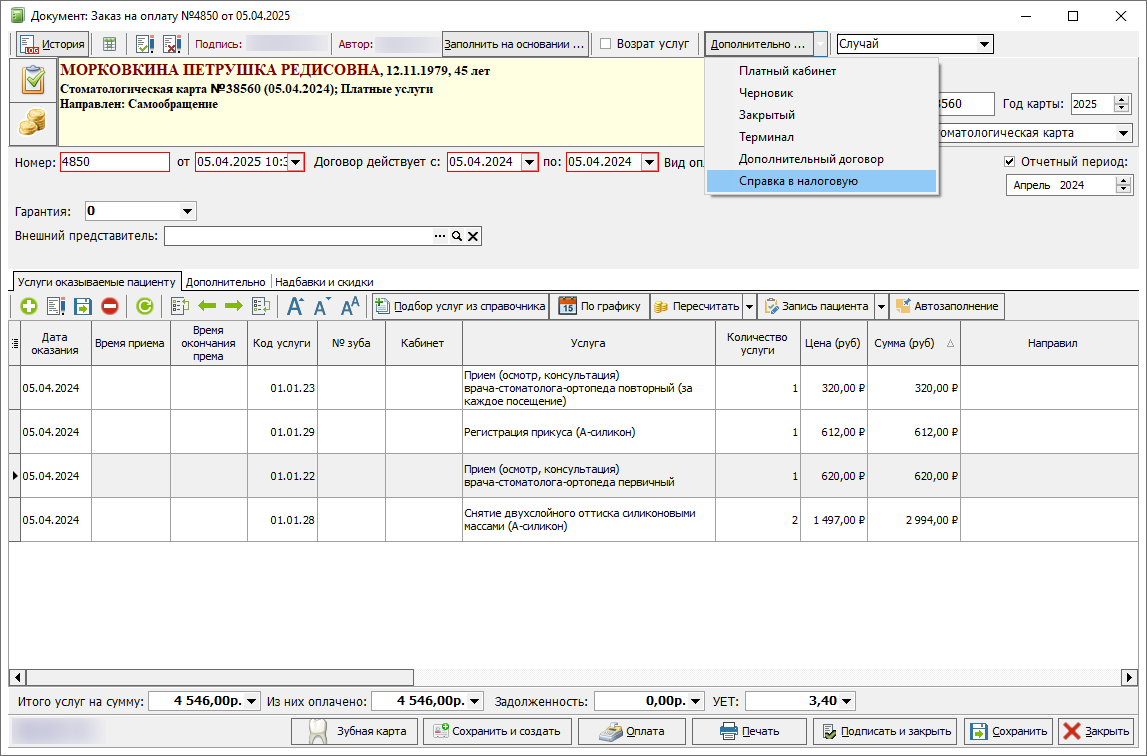This screenshot has height=756, width=1147.
Task: Click Подбор услуг из справочника button
Action: point(460,307)
